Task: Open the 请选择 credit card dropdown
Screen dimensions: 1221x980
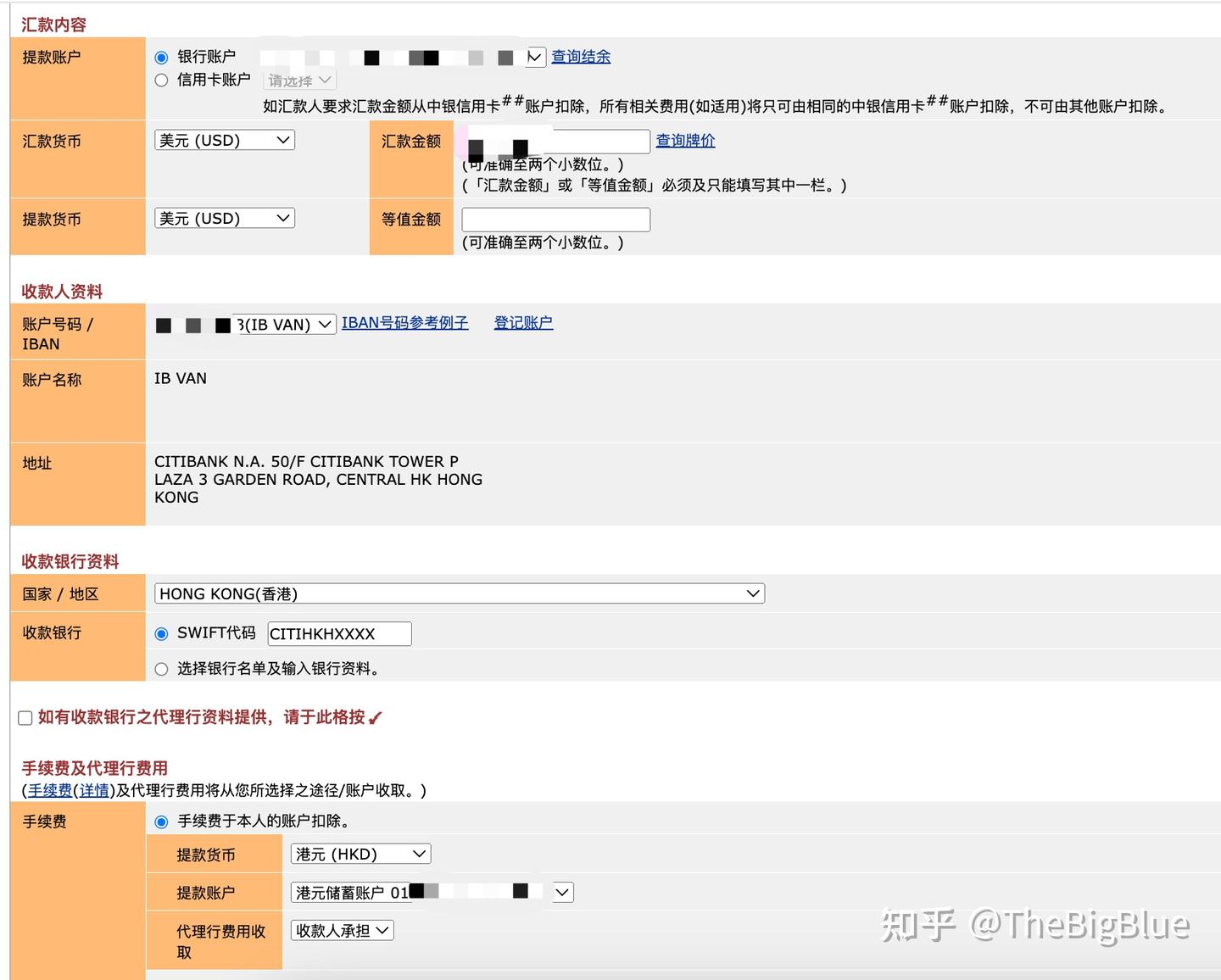Action: [300, 81]
